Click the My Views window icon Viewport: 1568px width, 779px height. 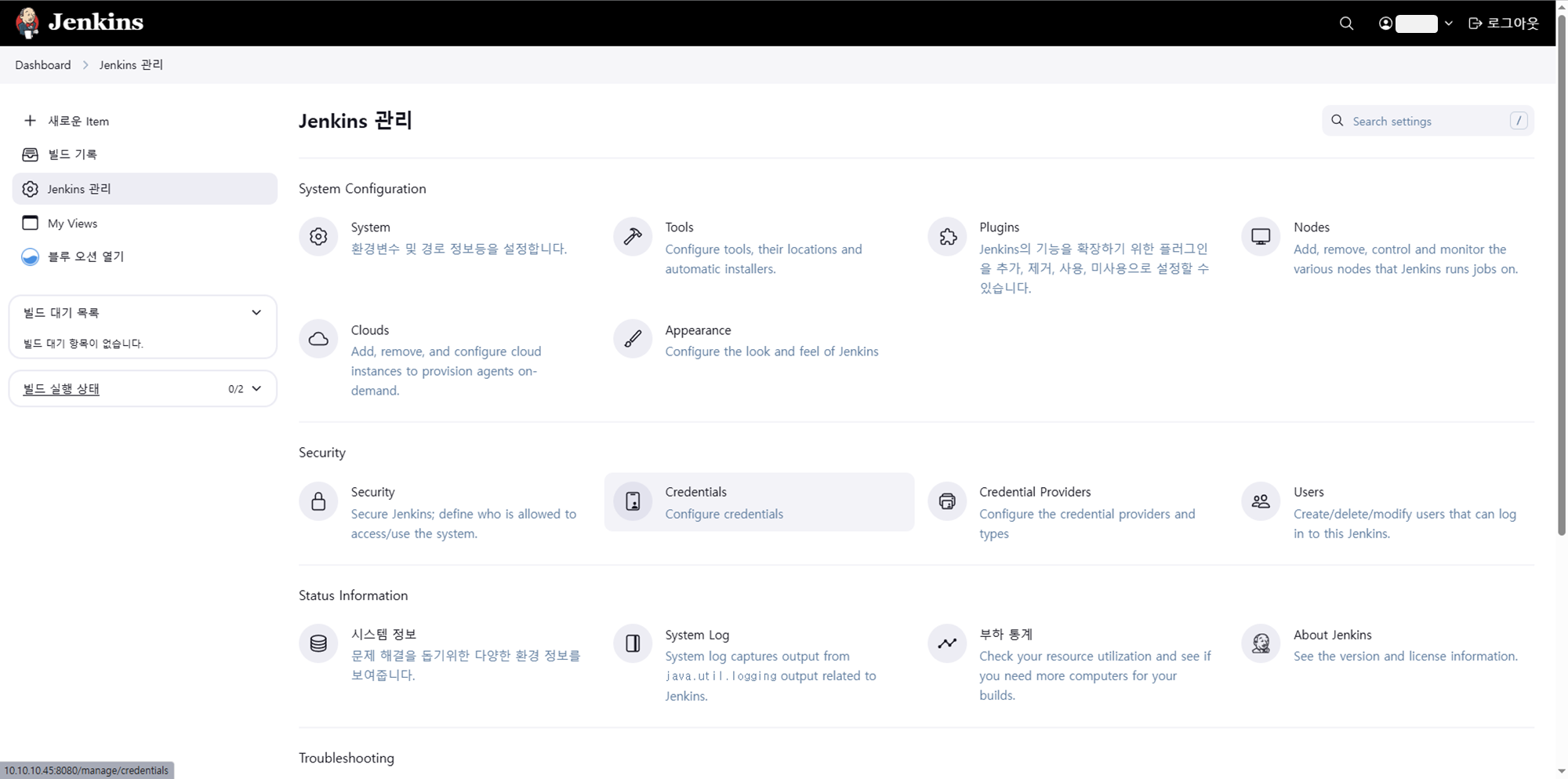point(30,223)
